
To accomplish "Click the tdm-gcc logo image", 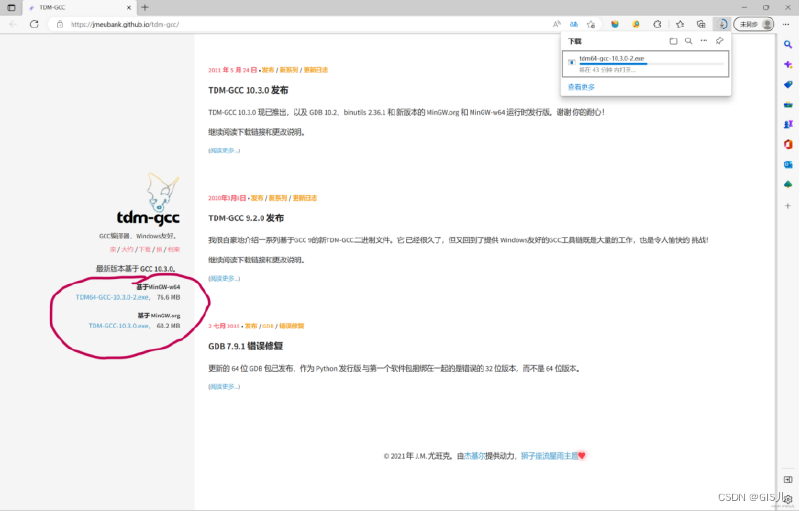I will 148,199.
